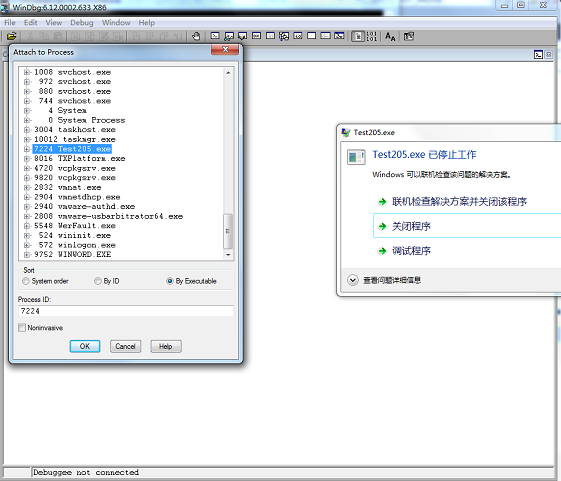Screen dimensions: 561x481
Task: Select the 2808 vmware-usbarbitrator64.exe row
Action: tap(108, 216)
